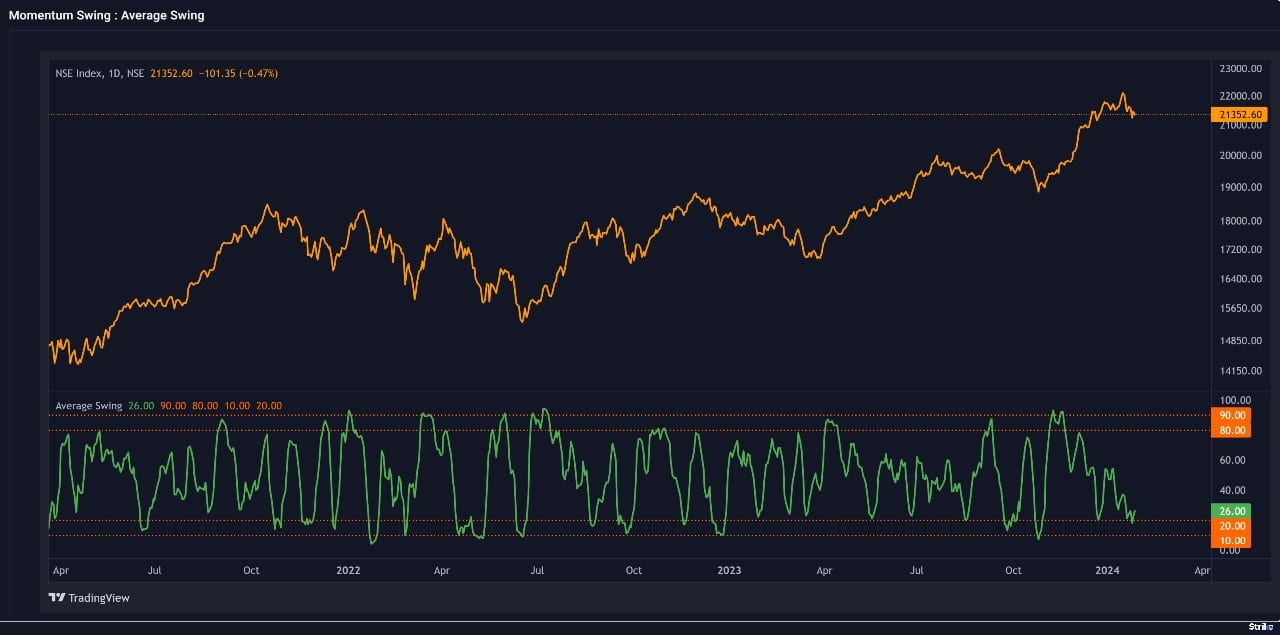Image resolution: width=1280 pixels, height=635 pixels.
Task: Select the NSE Index, 1D, NSE legend title
Action: tap(100, 73)
